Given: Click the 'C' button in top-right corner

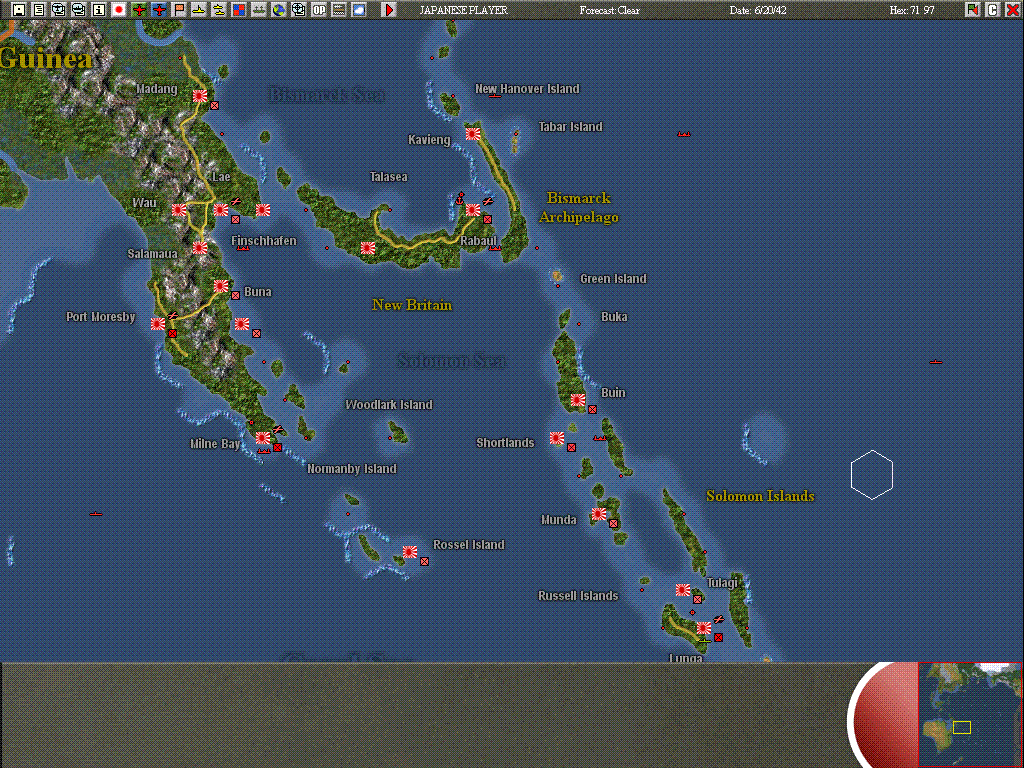Looking at the screenshot, I should point(993,10).
